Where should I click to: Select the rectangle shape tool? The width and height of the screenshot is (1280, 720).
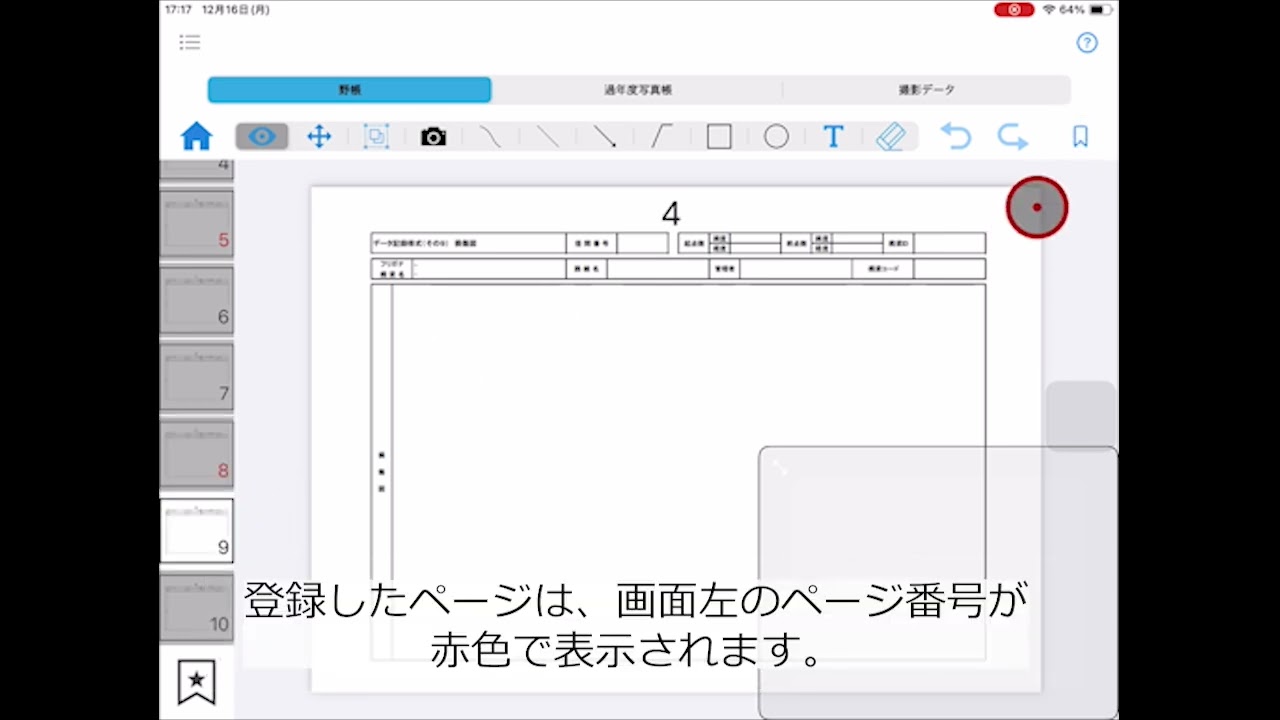point(719,137)
